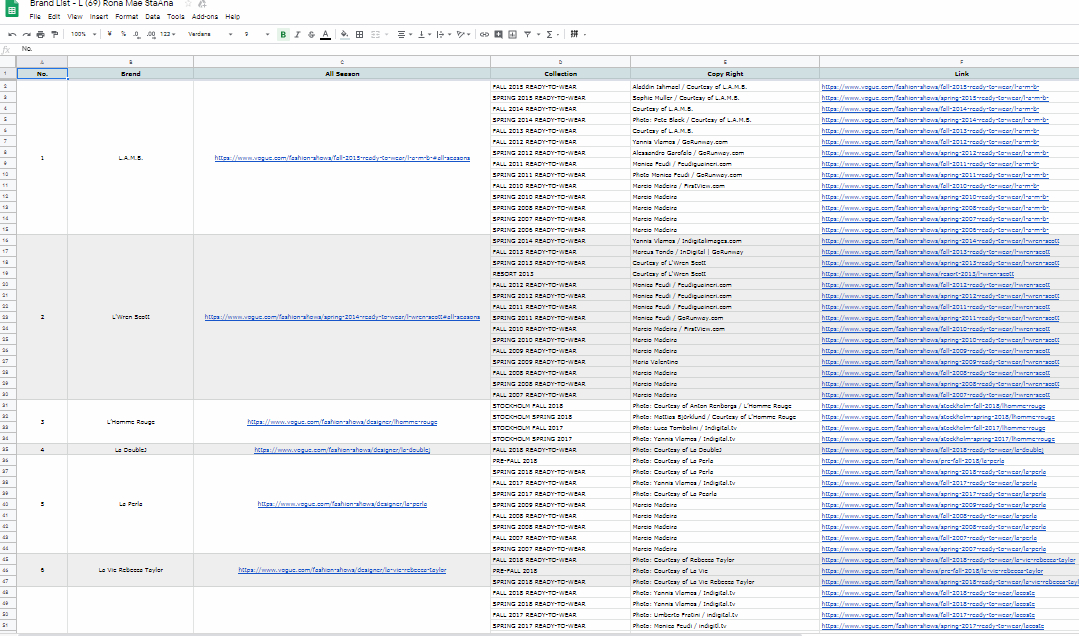Click the insert link icon
The width and height of the screenshot is (1079, 636).
[x=485, y=34]
